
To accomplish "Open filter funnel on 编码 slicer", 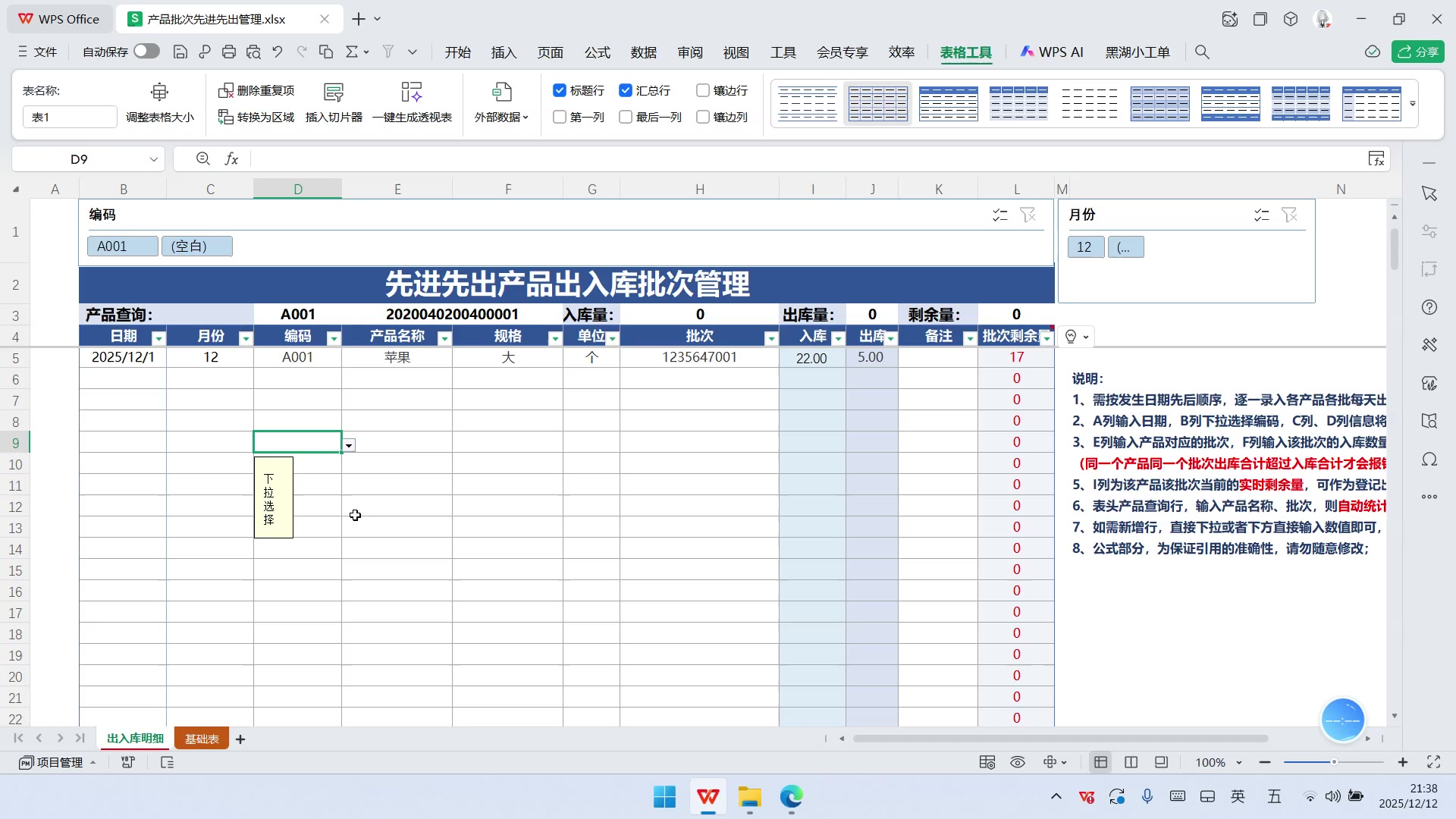I will pos(1028,215).
